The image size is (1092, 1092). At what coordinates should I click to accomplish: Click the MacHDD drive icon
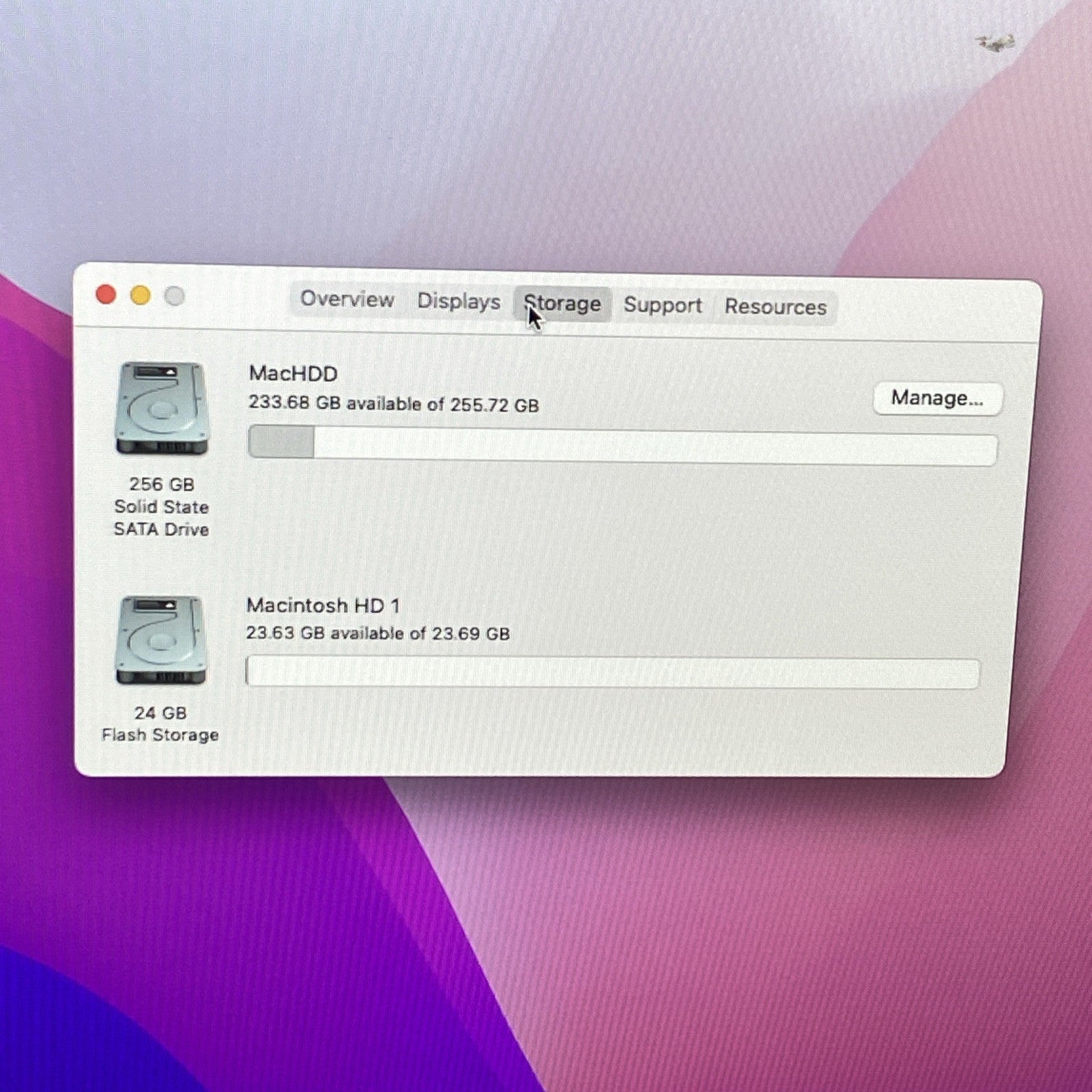(162, 409)
